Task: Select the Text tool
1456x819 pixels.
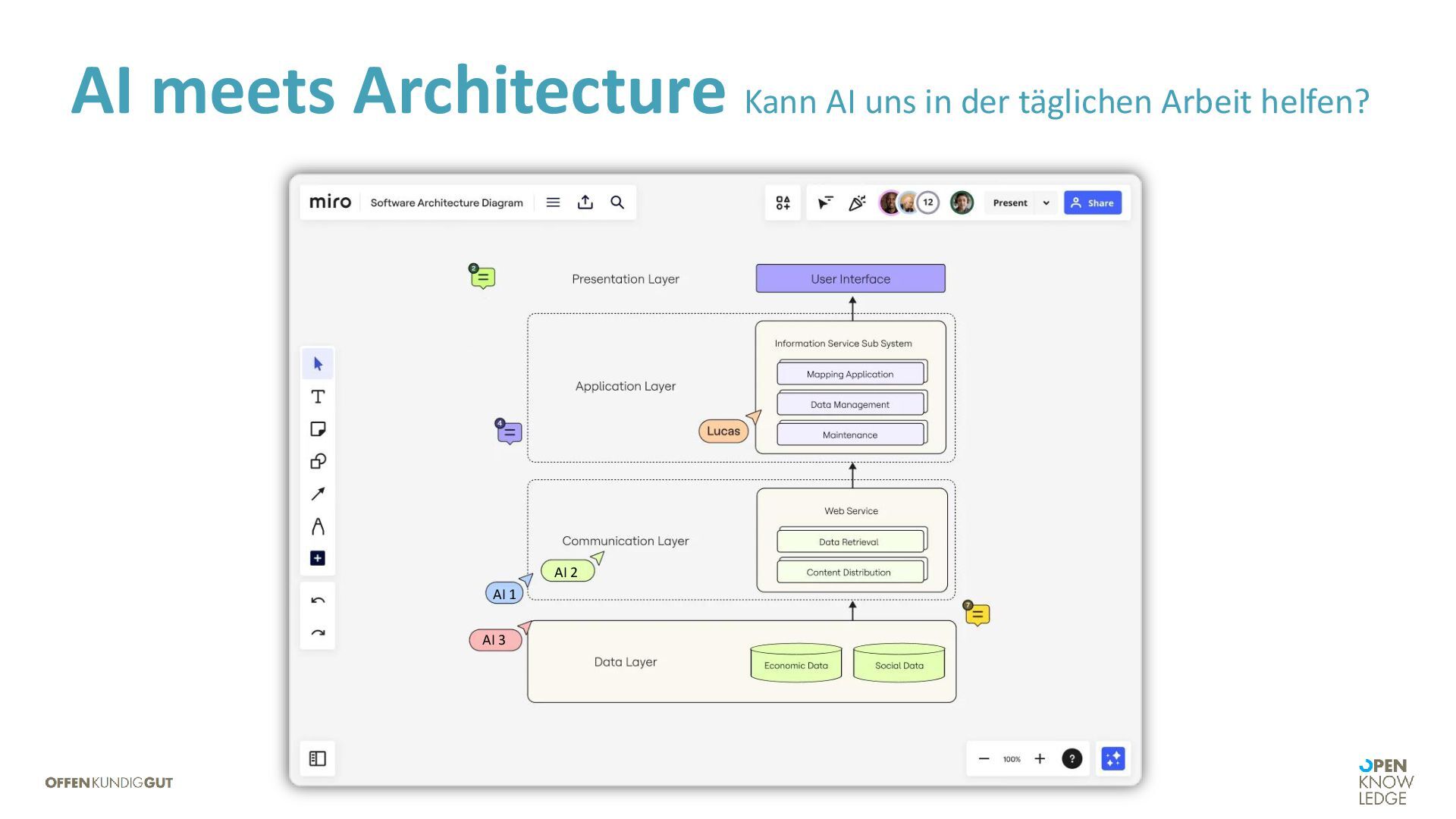Action: (318, 397)
